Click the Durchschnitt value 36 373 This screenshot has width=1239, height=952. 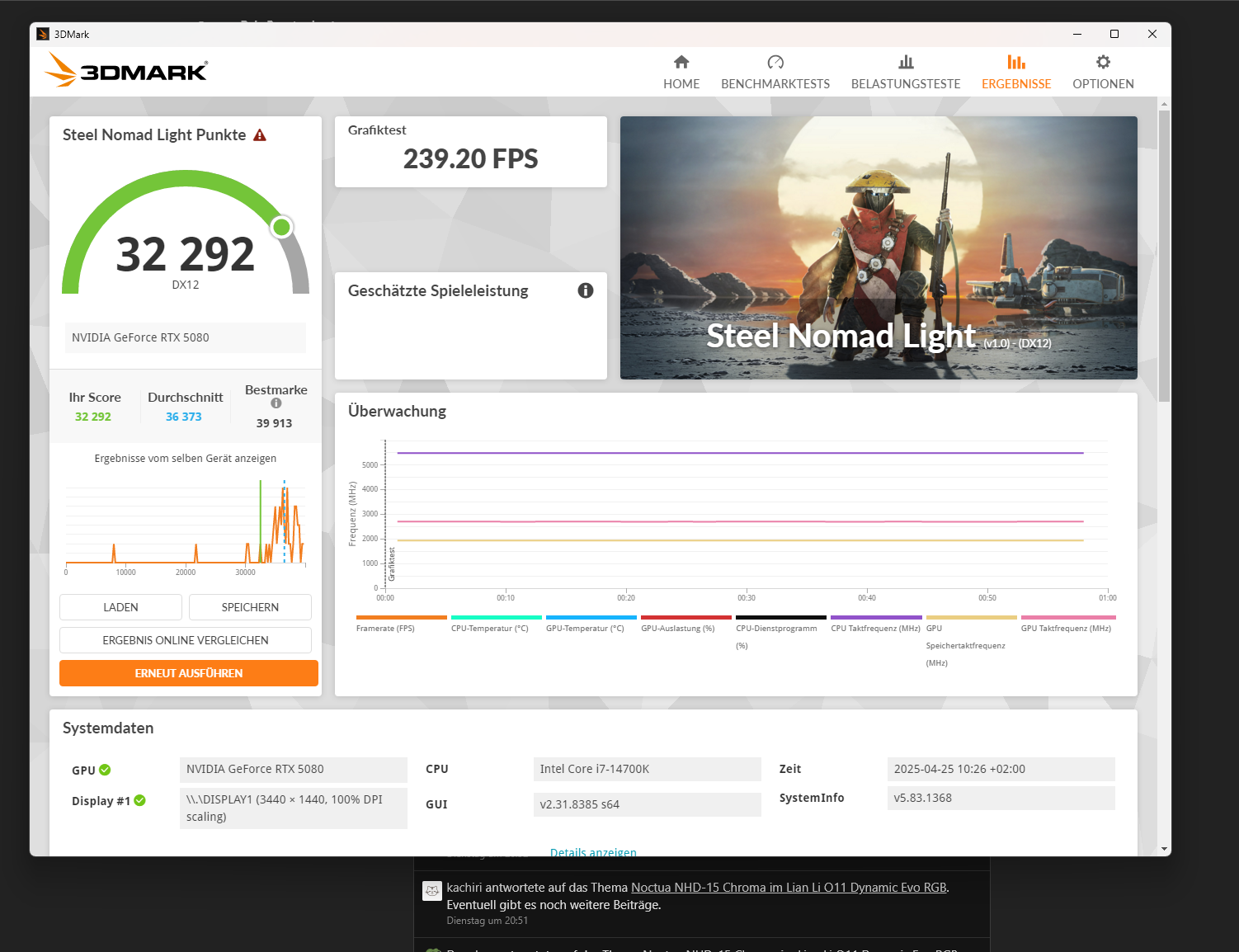[x=184, y=417]
